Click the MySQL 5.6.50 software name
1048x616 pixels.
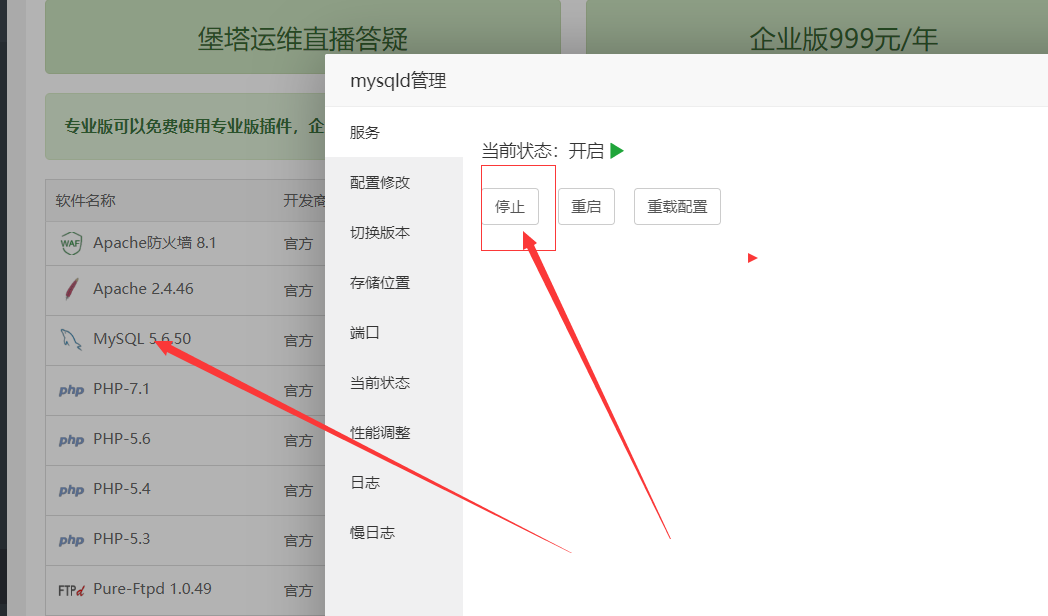[x=142, y=339]
